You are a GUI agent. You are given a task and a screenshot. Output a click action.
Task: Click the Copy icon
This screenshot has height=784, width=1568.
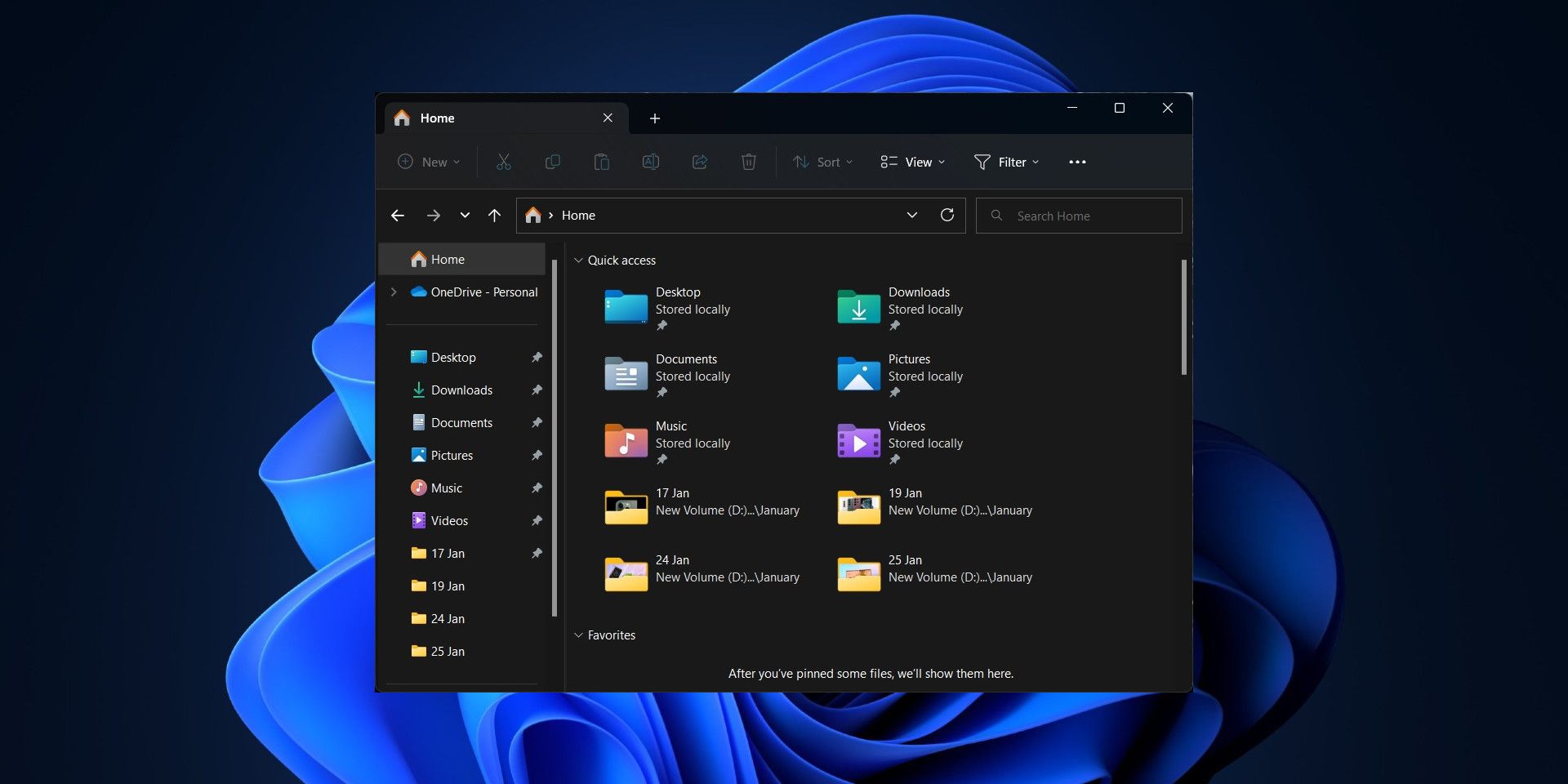tap(553, 162)
